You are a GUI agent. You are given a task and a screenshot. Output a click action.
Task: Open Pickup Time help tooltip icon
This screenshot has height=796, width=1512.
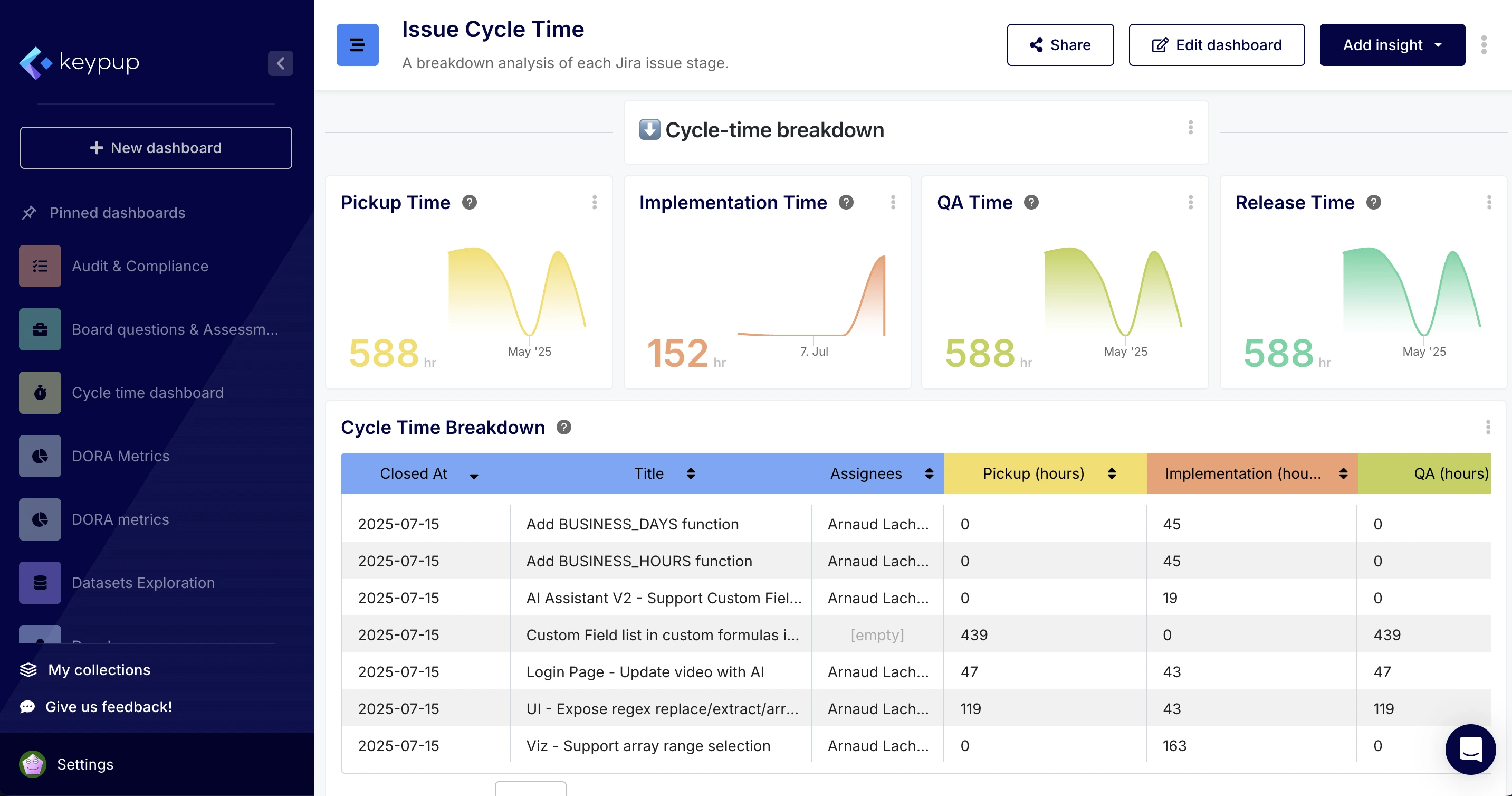click(x=469, y=202)
